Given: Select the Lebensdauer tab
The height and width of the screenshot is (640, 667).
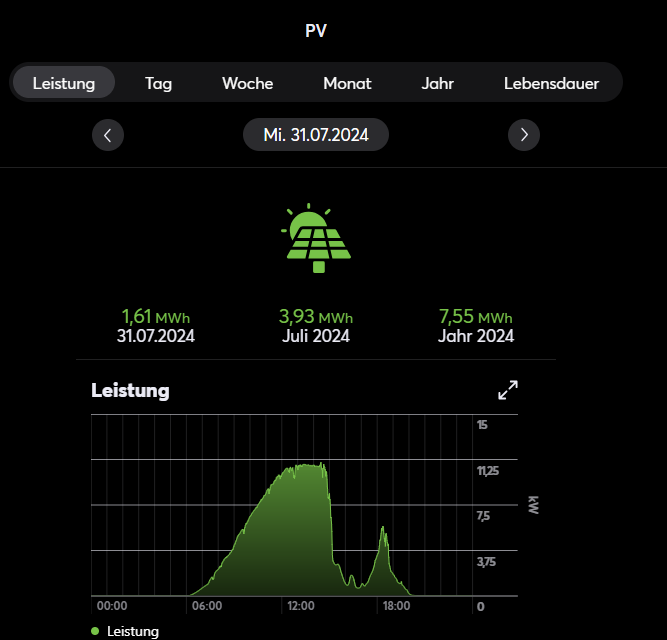Looking at the screenshot, I should coord(551,83).
